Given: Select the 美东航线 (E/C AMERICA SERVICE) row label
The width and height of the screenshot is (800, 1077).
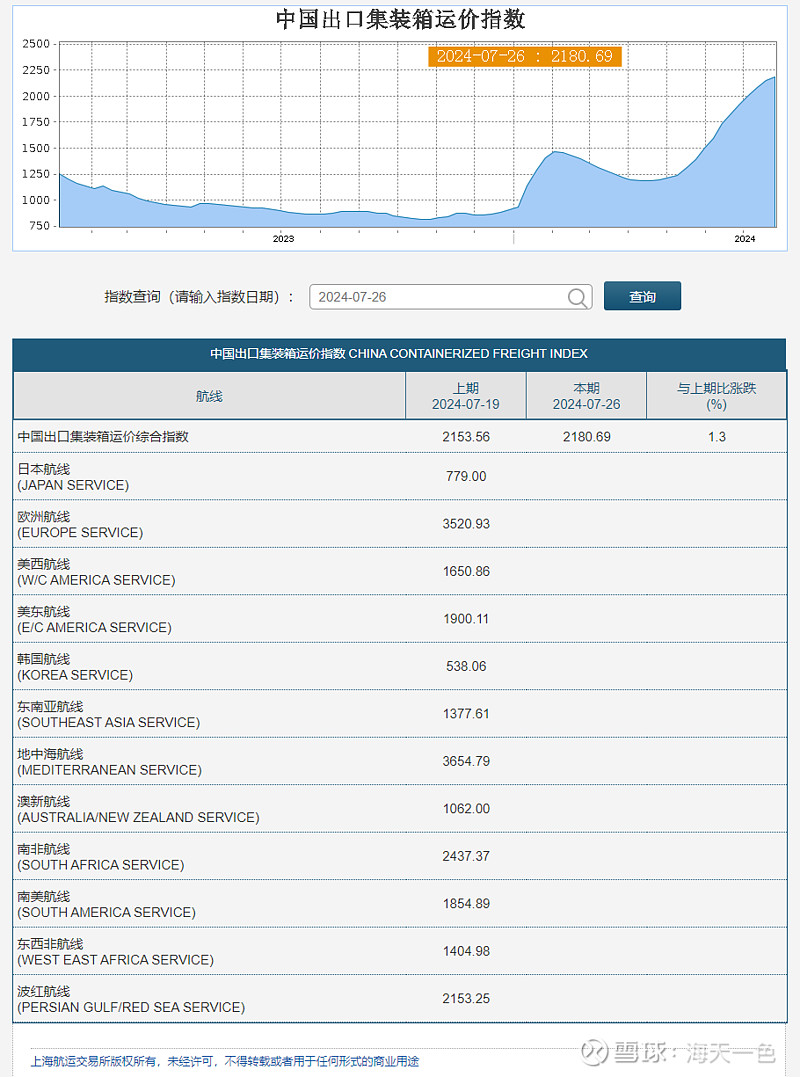Looking at the screenshot, I should click(x=94, y=619).
